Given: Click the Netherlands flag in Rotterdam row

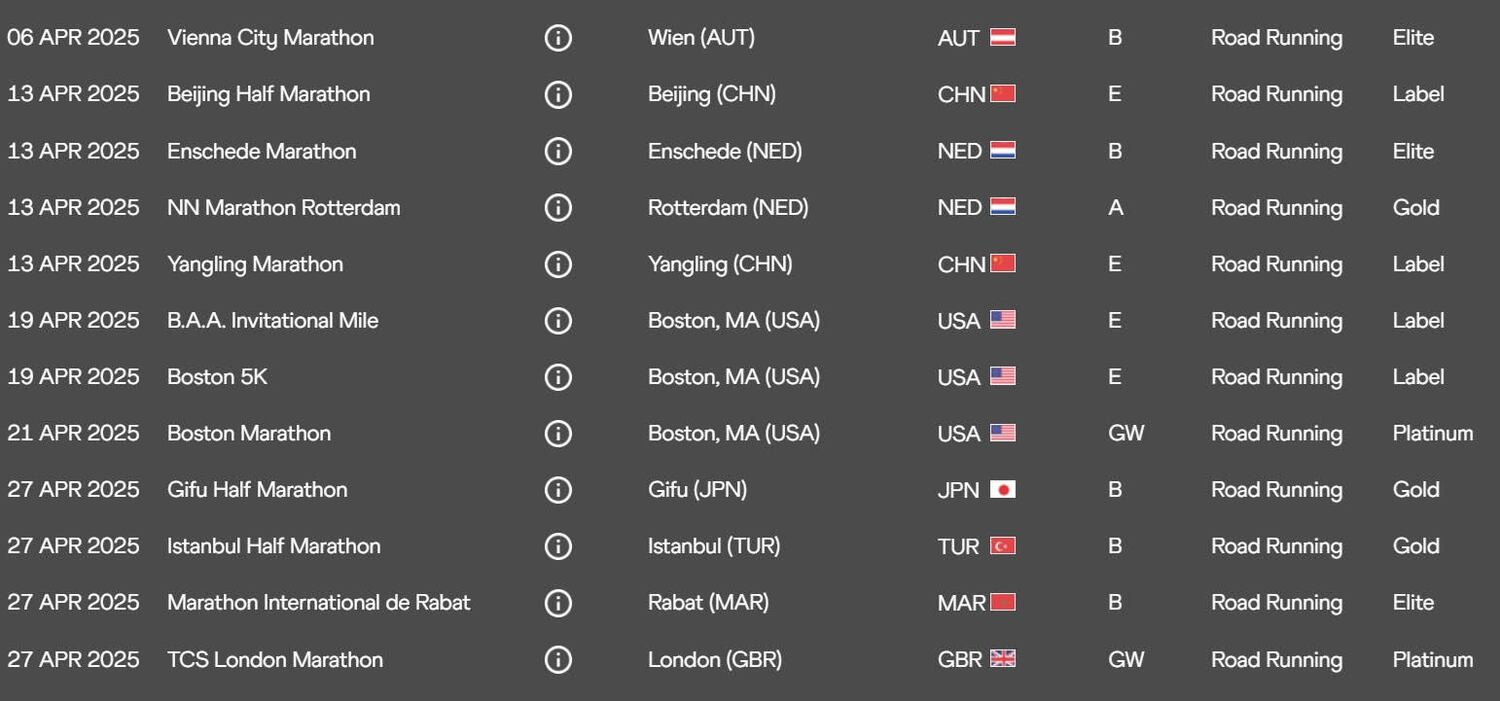Looking at the screenshot, I should (1002, 207).
